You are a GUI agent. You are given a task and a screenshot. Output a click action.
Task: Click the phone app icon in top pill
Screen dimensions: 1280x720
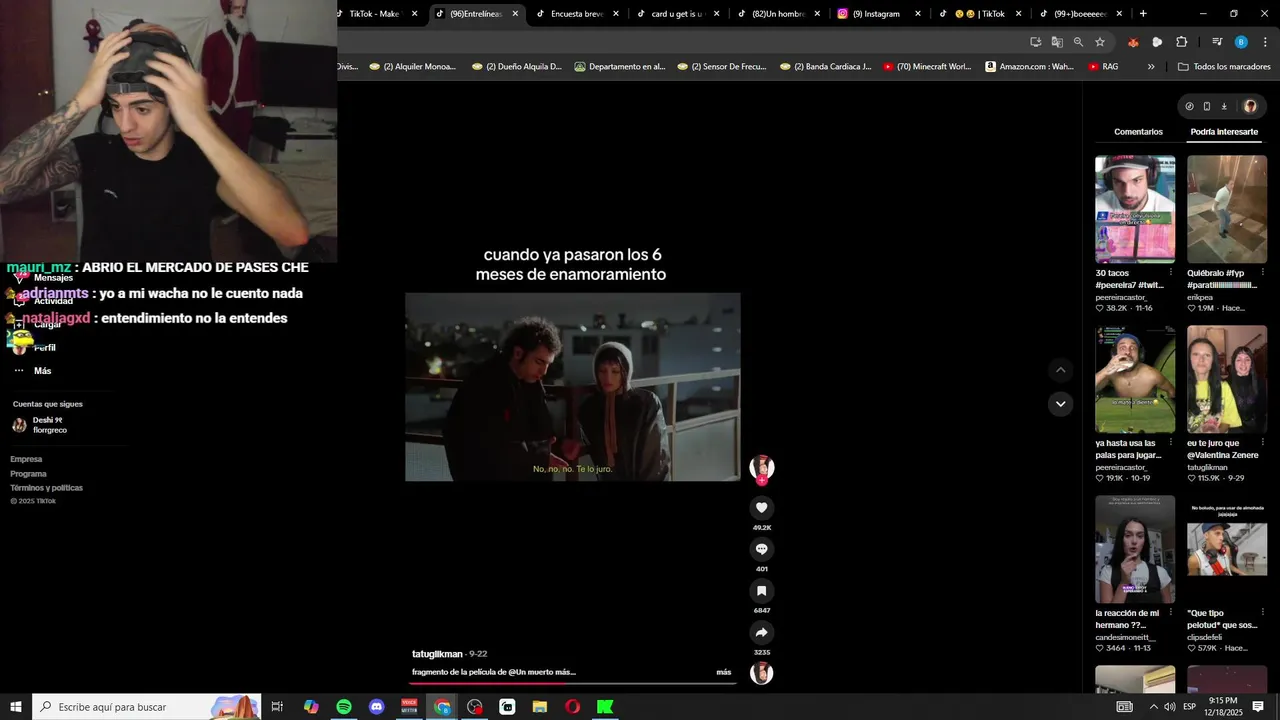coord(1207,106)
